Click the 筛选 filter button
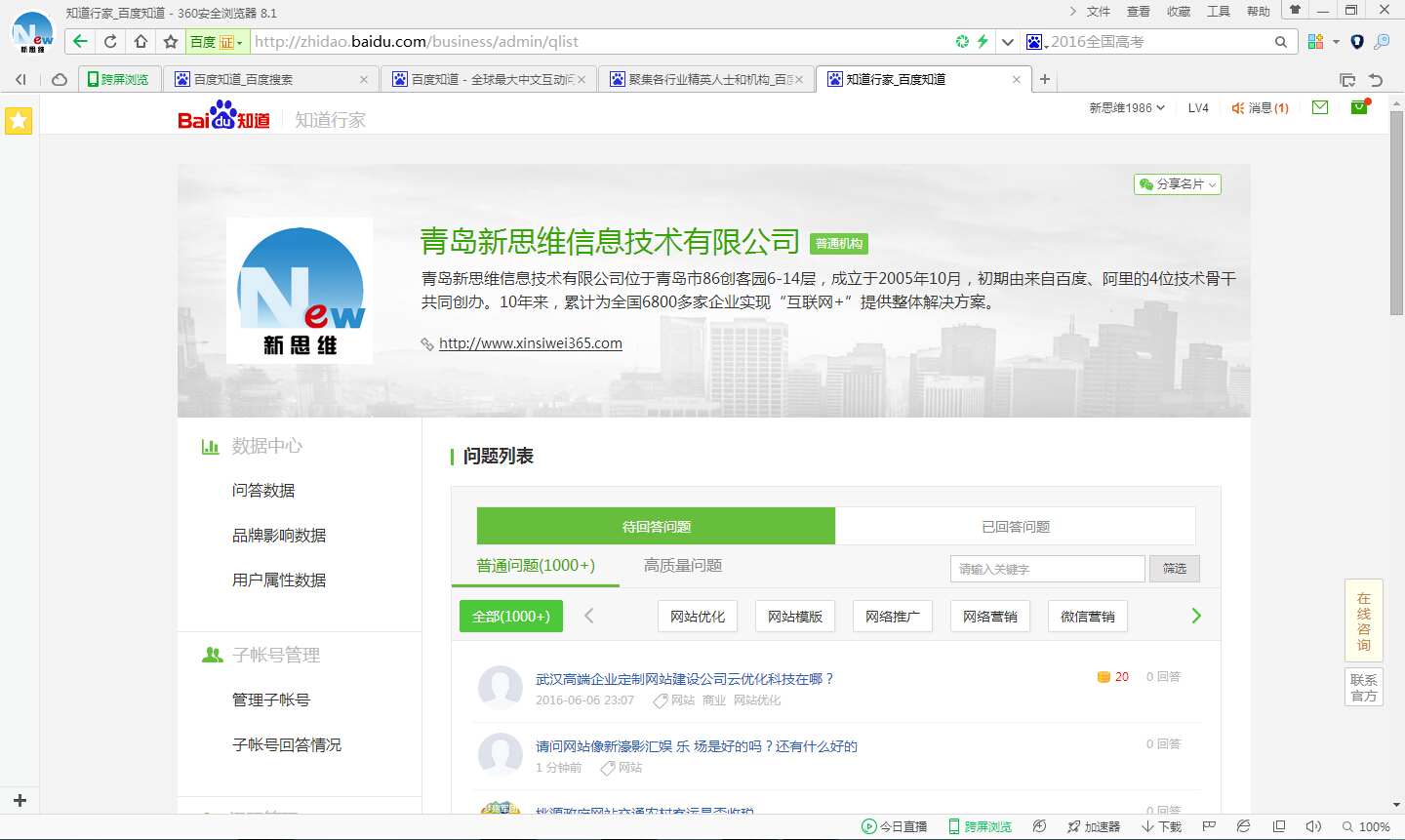 point(1175,569)
